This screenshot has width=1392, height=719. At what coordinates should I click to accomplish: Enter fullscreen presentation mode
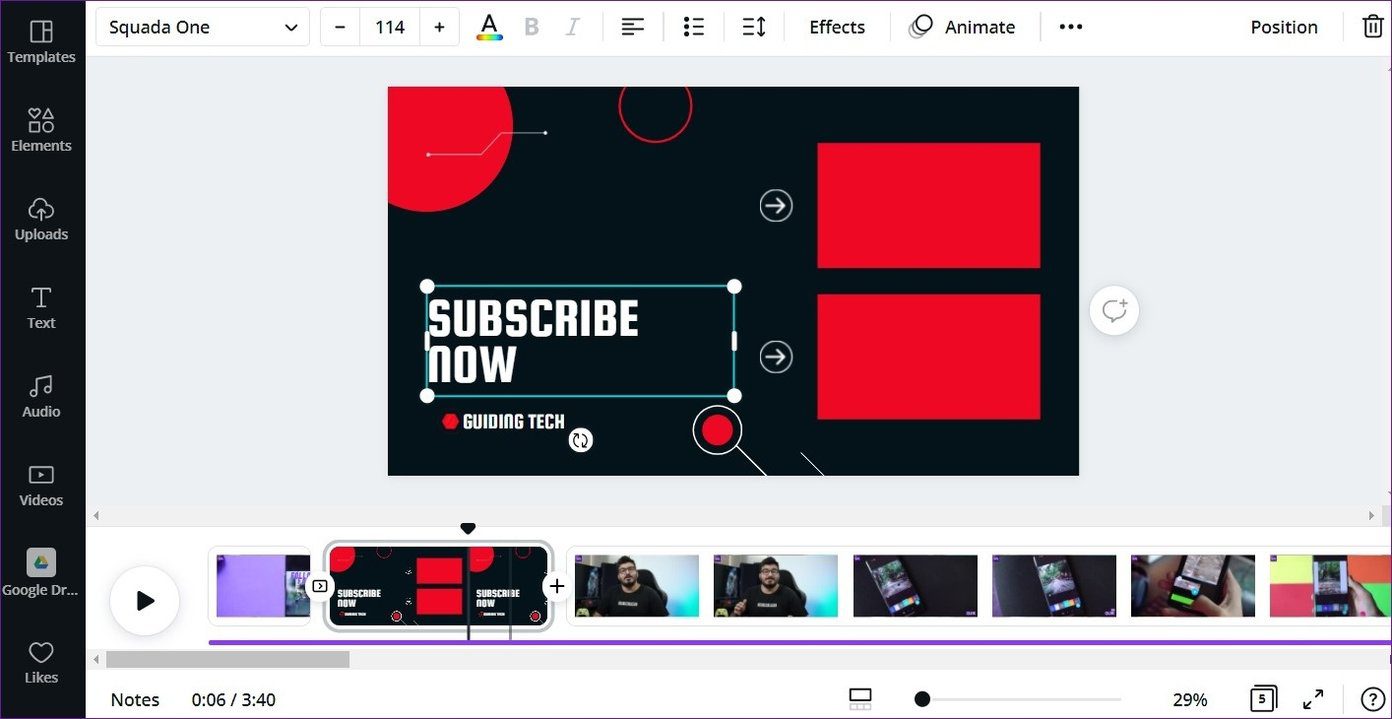[x=1313, y=699]
